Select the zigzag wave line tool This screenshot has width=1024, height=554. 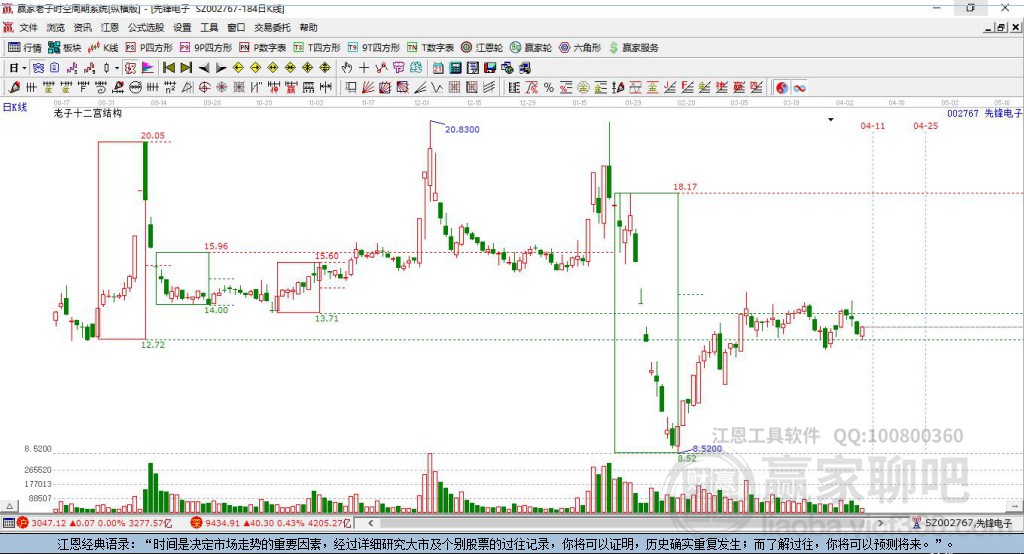(438, 88)
